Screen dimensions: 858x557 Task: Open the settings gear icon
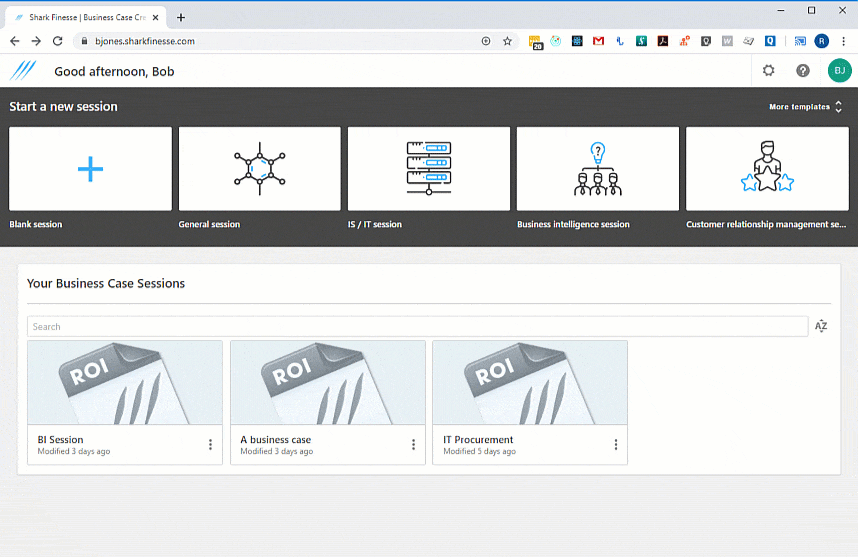coord(768,71)
